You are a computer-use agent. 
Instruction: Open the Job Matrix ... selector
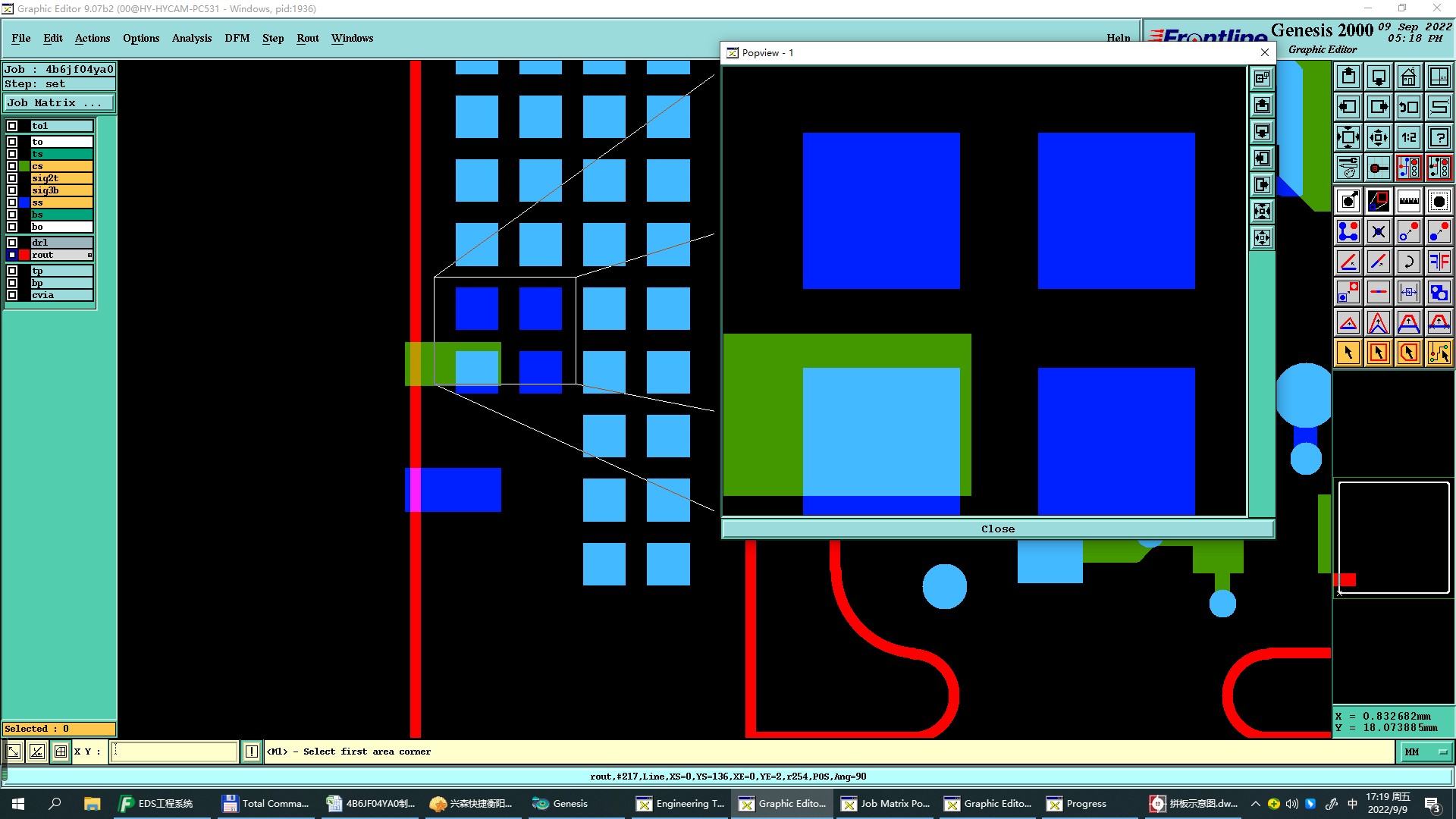(x=59, y=103)
